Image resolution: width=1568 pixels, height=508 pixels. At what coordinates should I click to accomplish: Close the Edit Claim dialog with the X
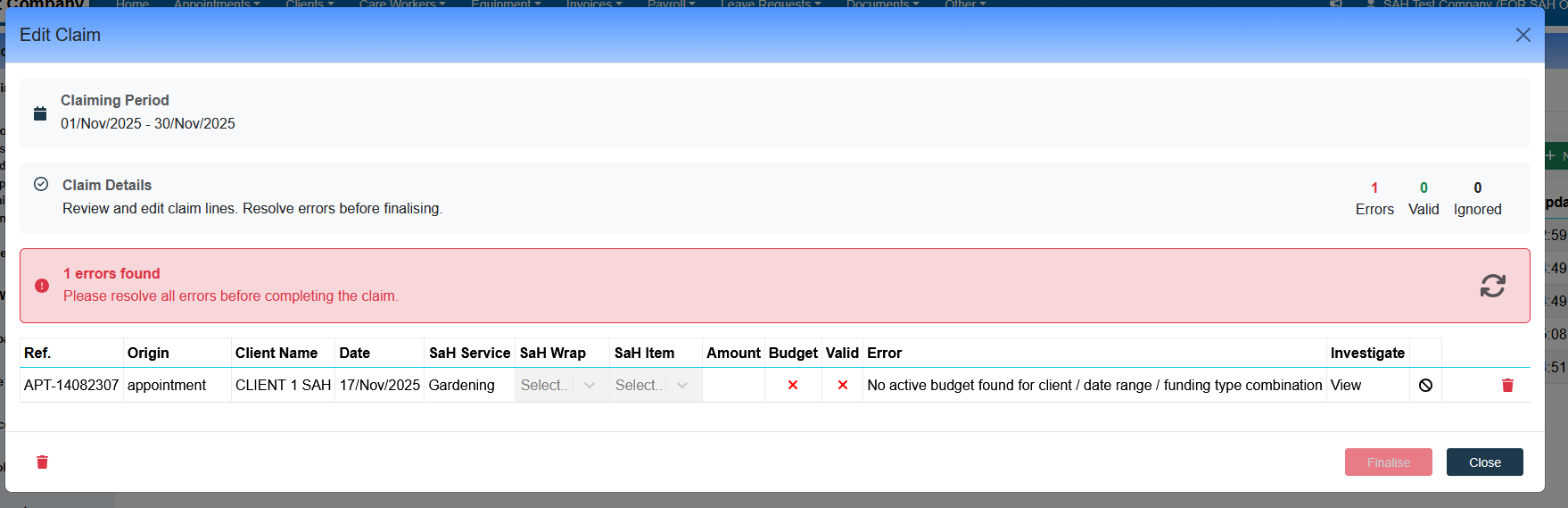(1523, 35)
